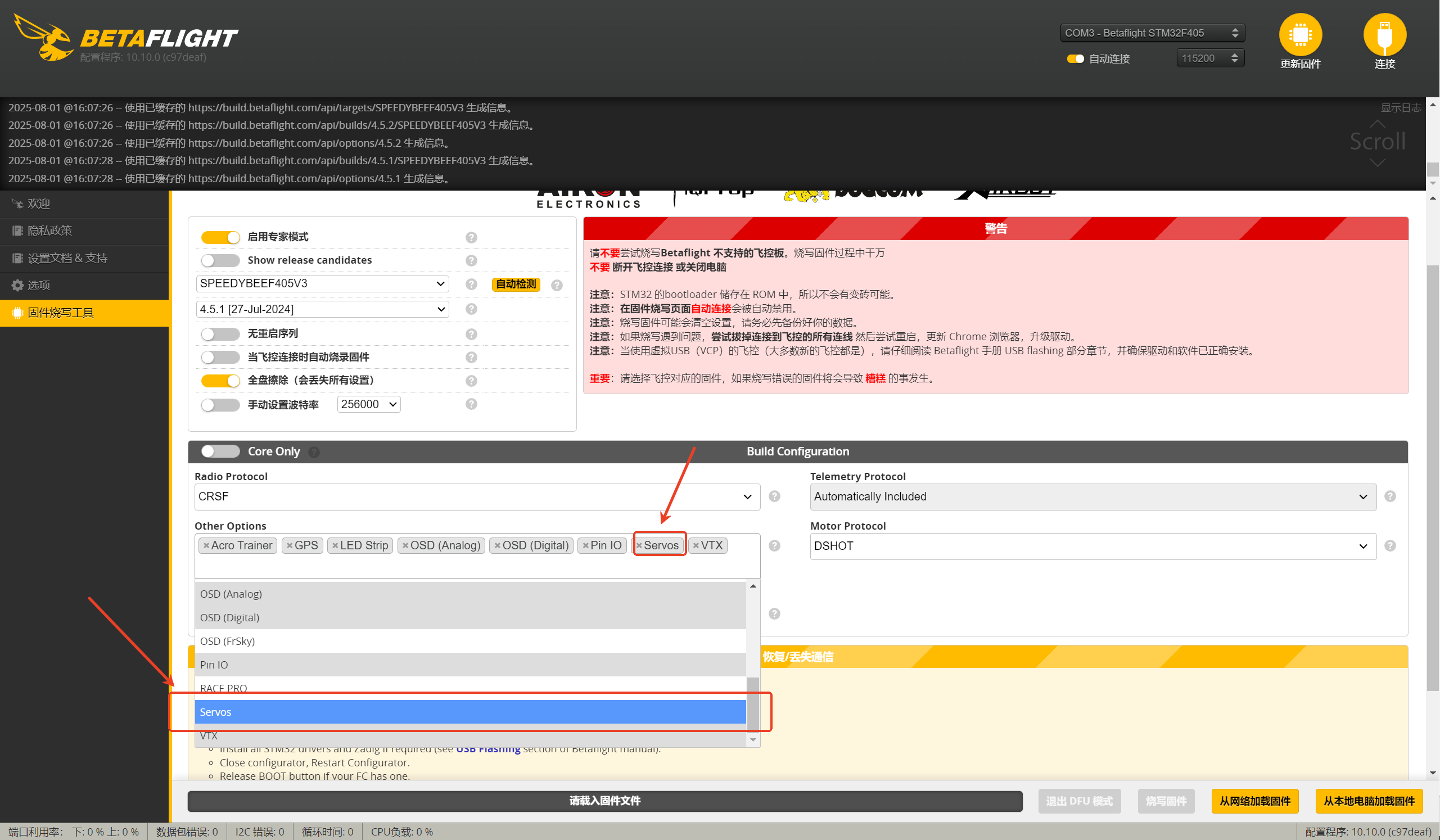Click the USB Connect icon

pyautogui.click(x=1384, y=34)
